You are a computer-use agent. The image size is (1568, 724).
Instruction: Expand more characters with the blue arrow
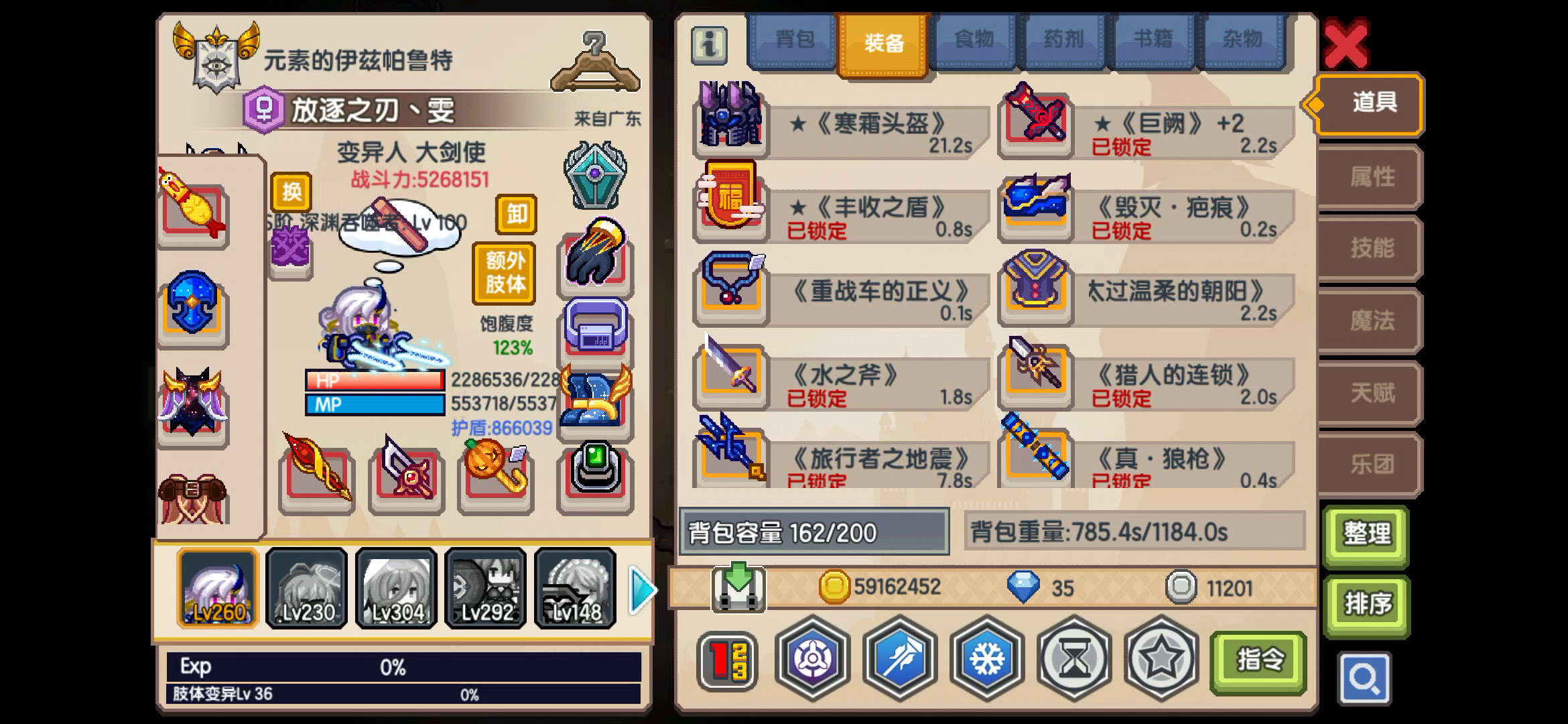click(x=642, y=589)
